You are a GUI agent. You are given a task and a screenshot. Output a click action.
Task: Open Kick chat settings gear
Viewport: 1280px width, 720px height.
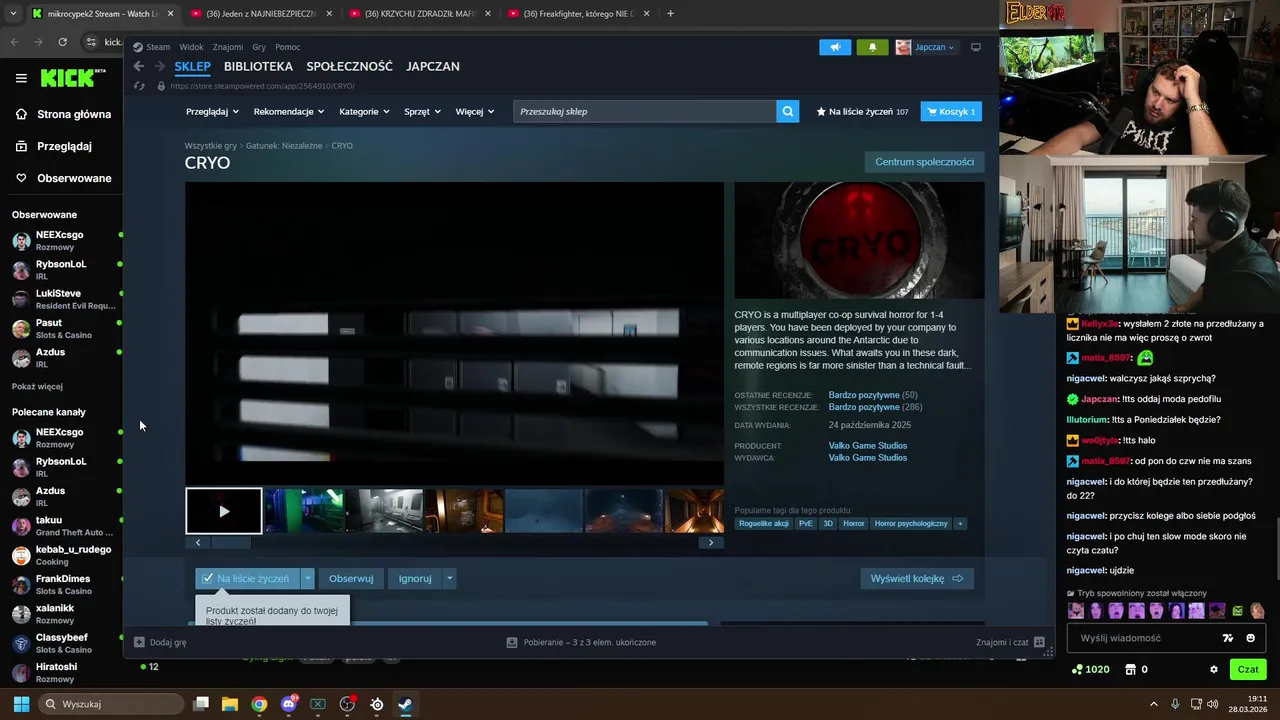point(1214,669)
